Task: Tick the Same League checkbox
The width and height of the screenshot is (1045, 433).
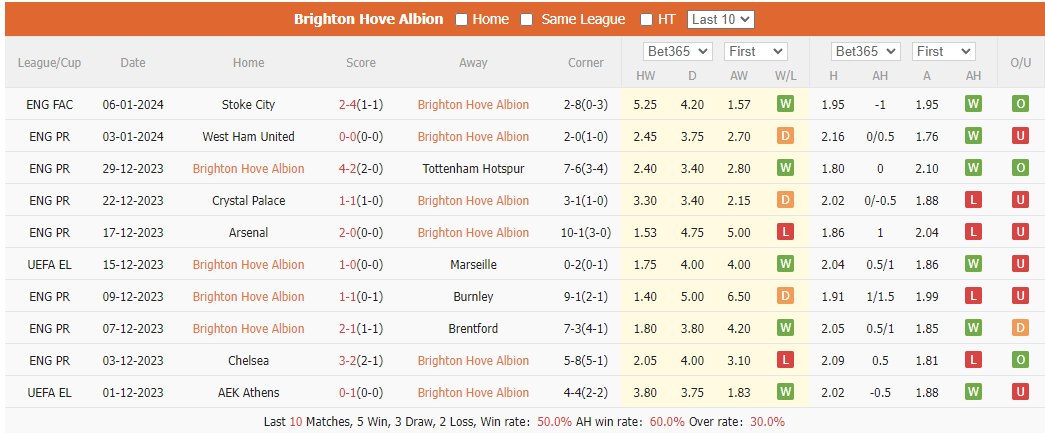Action: pyautogui.click(x=526, y=19)
